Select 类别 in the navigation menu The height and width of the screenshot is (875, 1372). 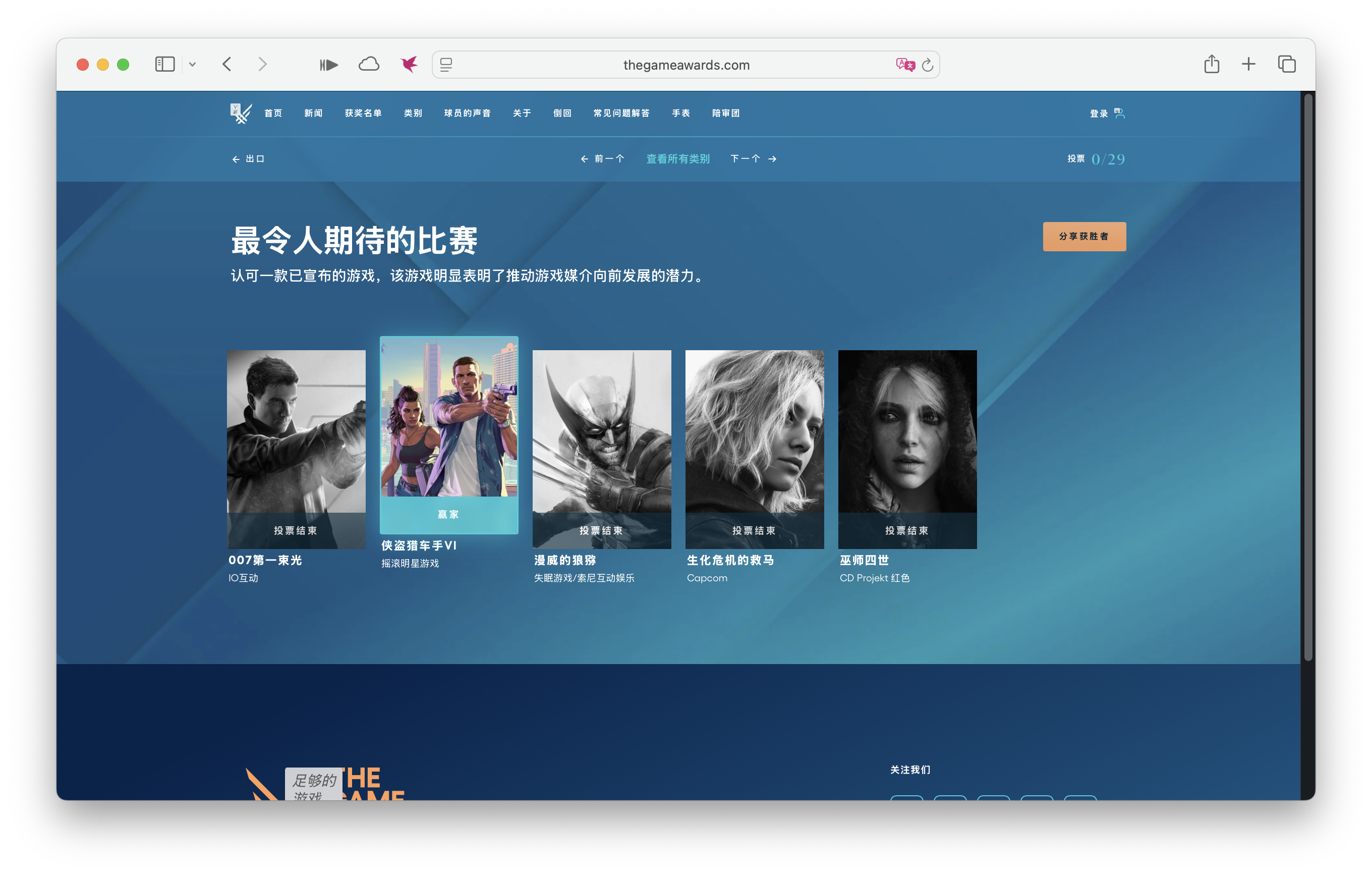pos(413,113)
